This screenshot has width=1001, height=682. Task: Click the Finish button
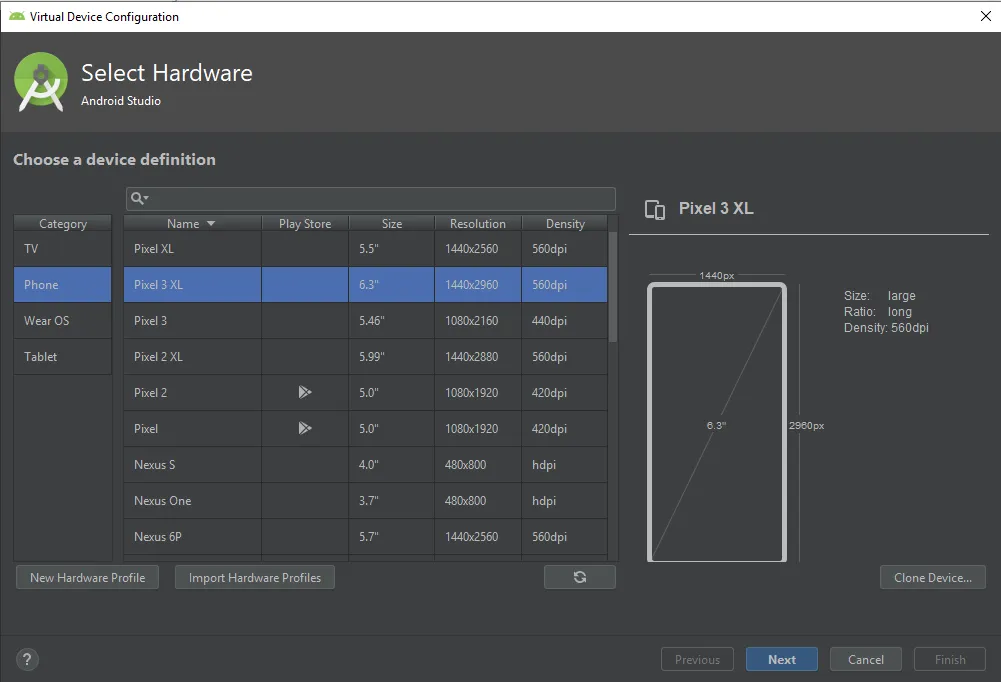950,659
